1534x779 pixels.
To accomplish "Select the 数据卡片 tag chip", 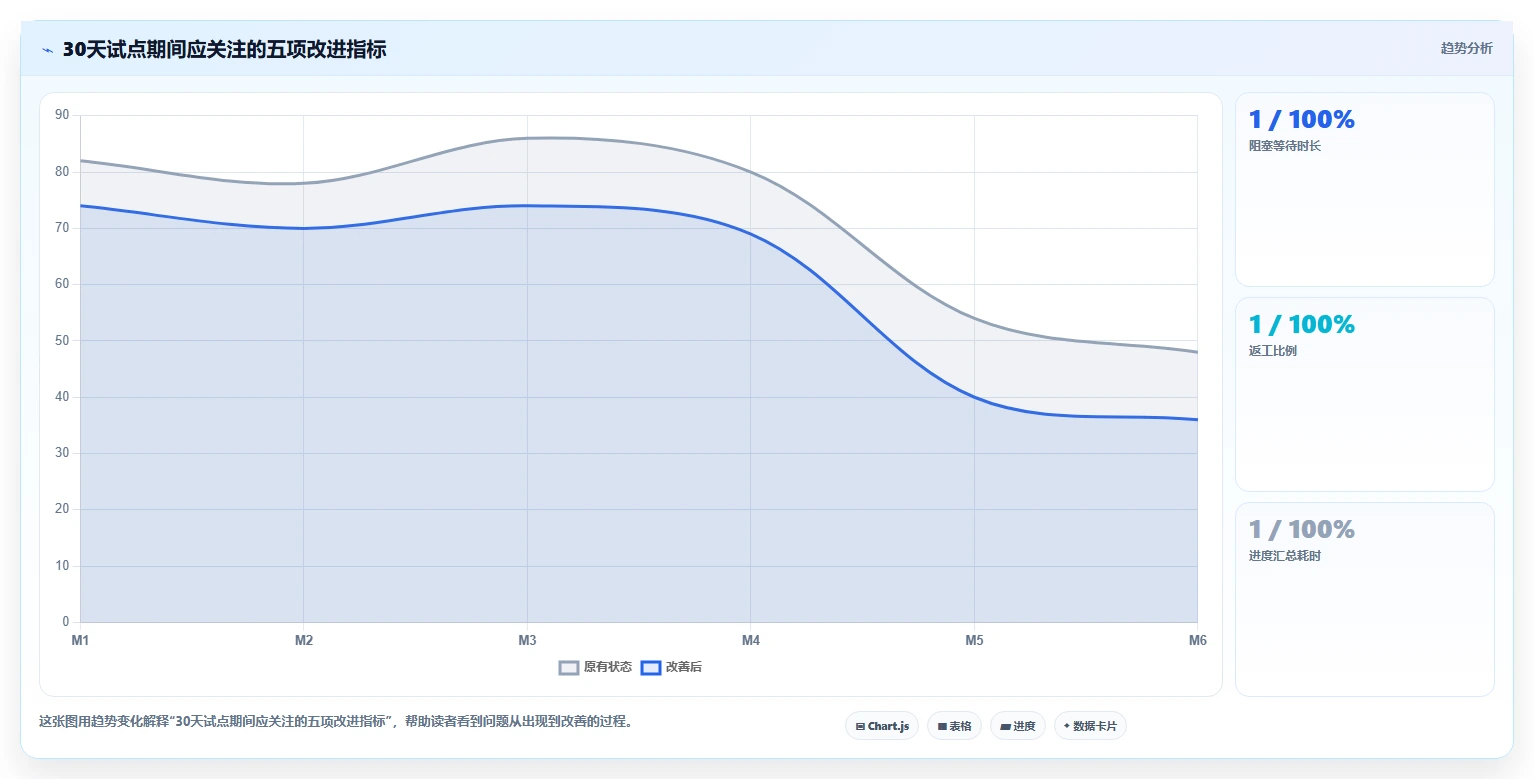I will tap(1089, 726).
